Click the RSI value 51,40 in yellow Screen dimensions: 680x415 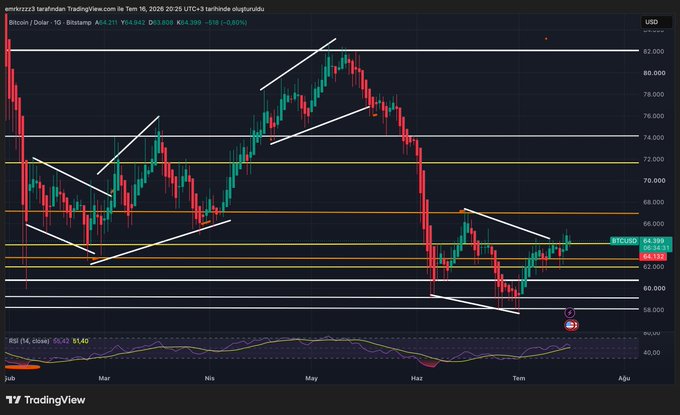pos(81,341)
